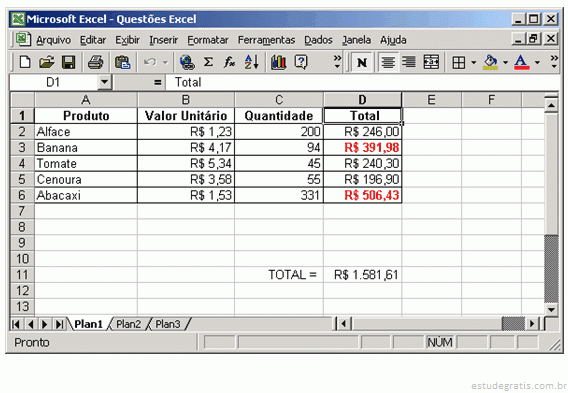Click the vertical scrollbar down arrow
This screenshot has height=393, width=568.
point(551,310)
